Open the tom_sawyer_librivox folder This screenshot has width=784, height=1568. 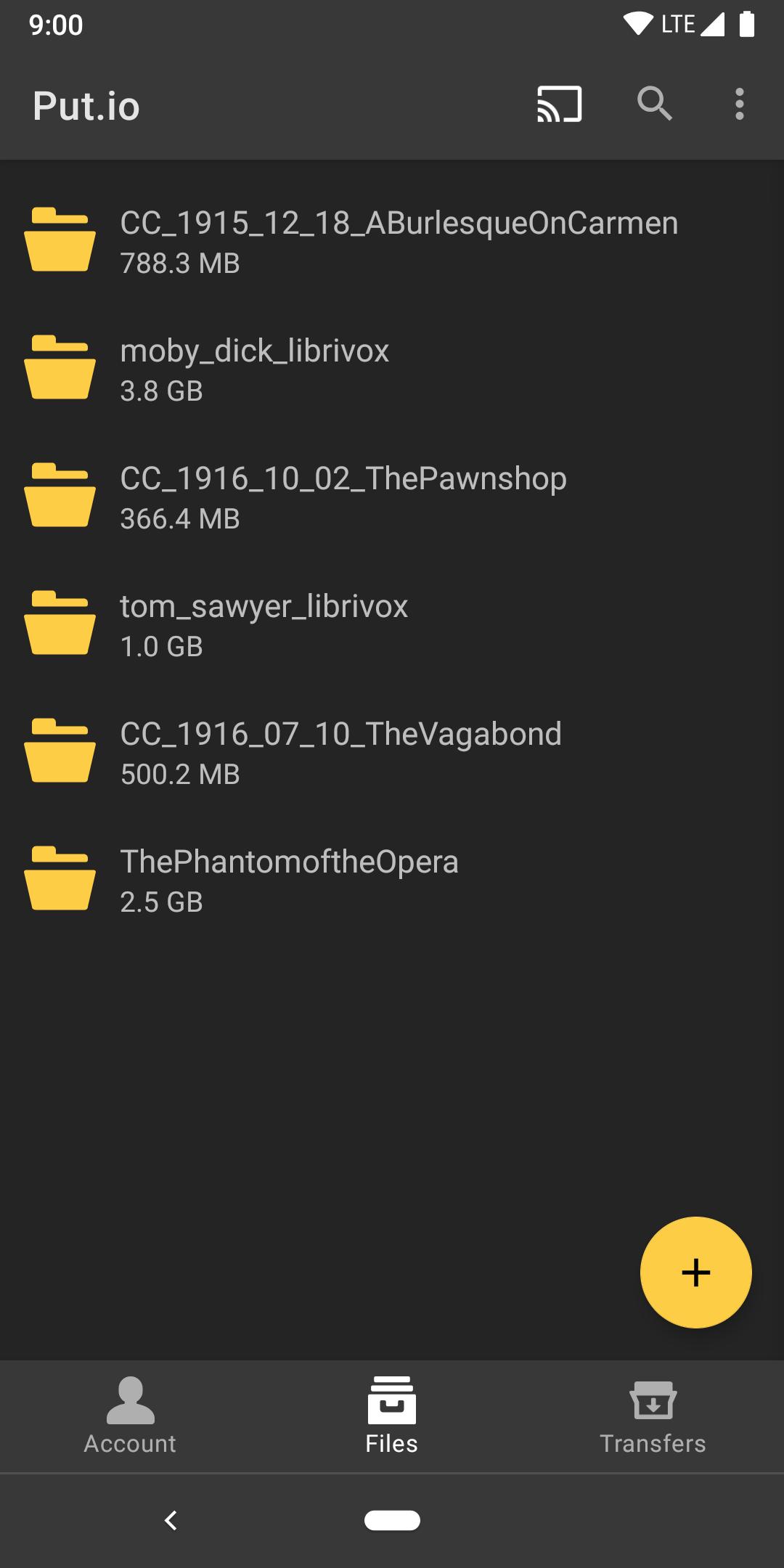click(x=264, y=624)
